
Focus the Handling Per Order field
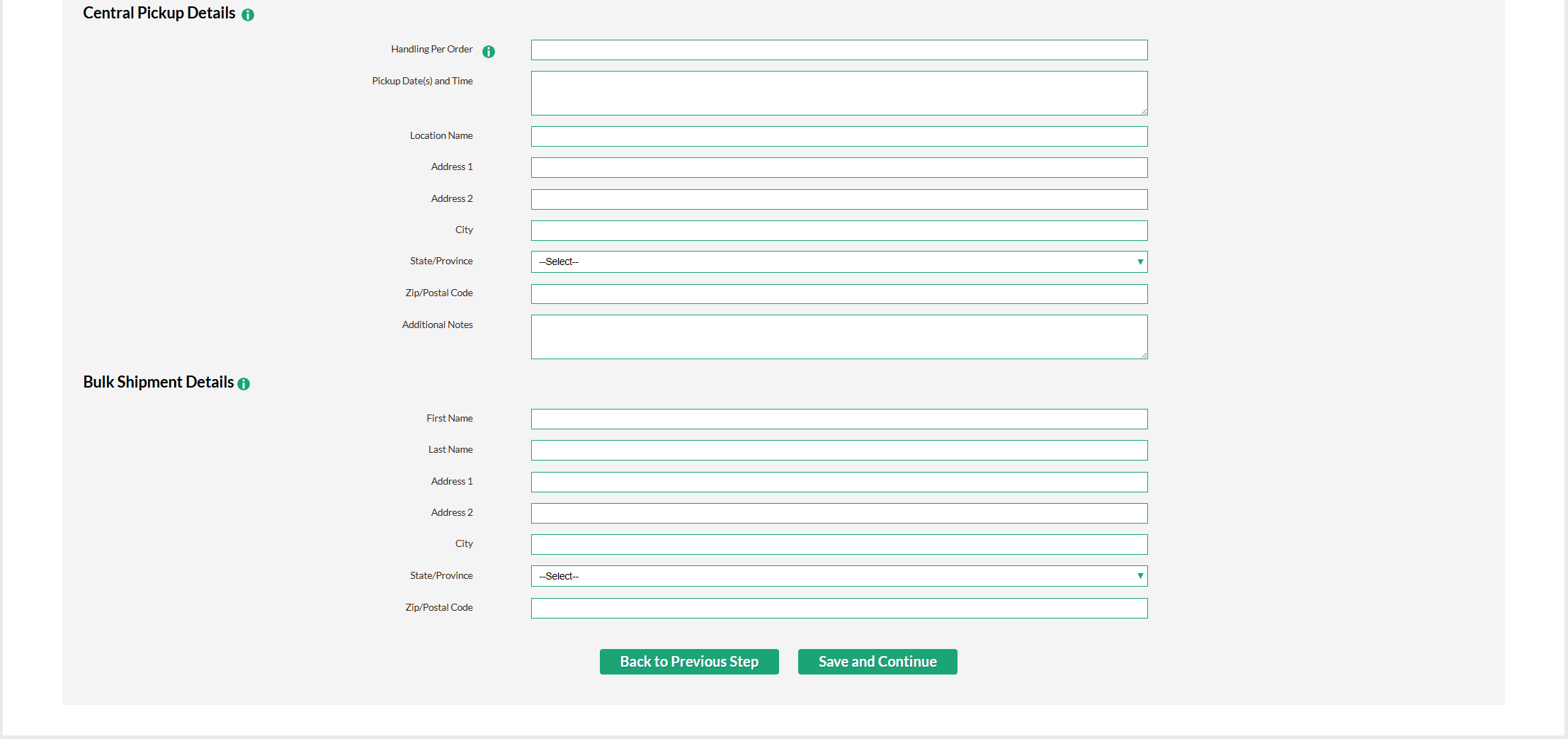(839, 50)
